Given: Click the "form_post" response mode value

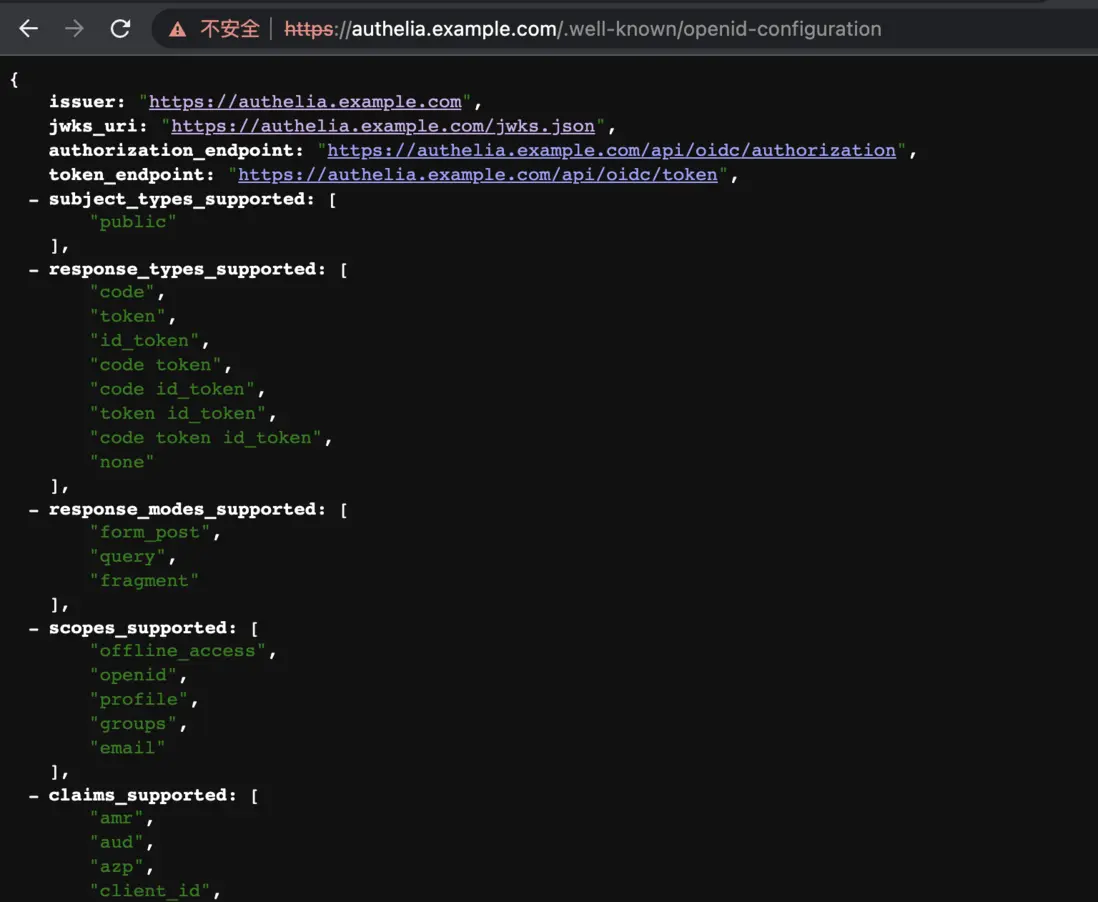Looking at the screenshot, I should (150, 533).
